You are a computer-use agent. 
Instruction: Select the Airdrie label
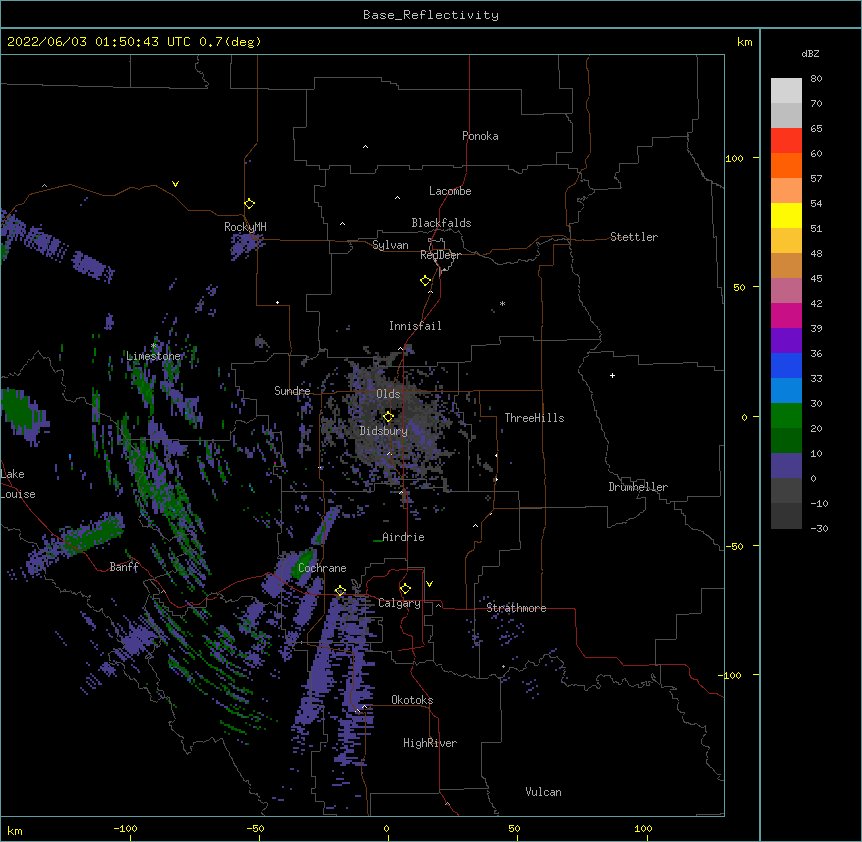pos(403,537)
